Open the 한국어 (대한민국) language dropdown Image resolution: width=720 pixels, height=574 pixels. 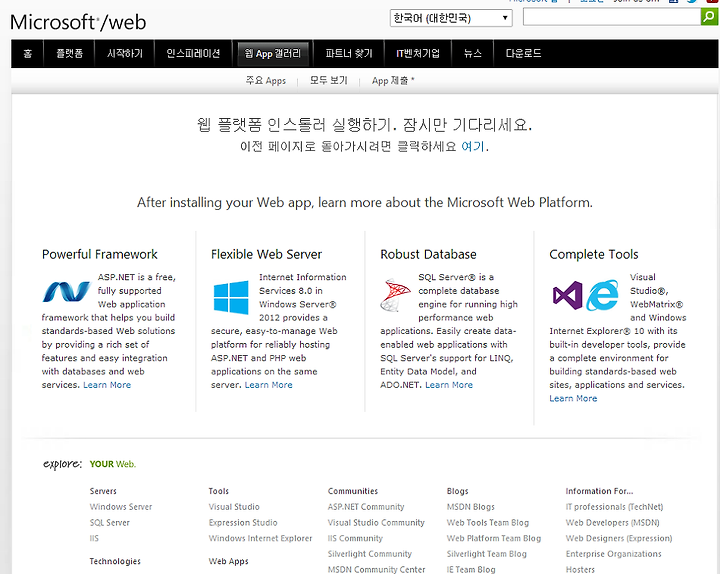click(451, 18)
